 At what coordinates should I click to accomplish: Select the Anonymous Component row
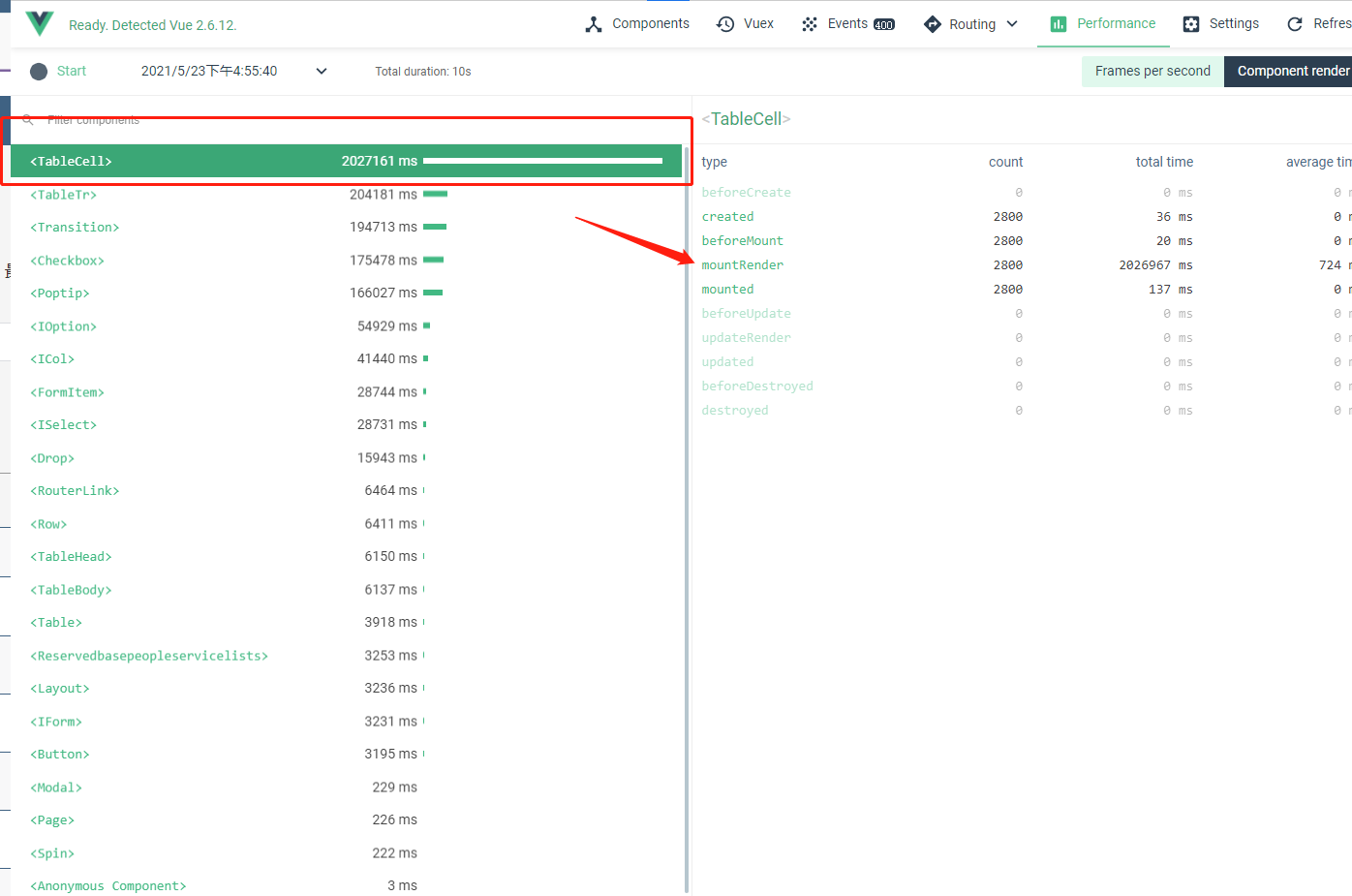[346, 884]
